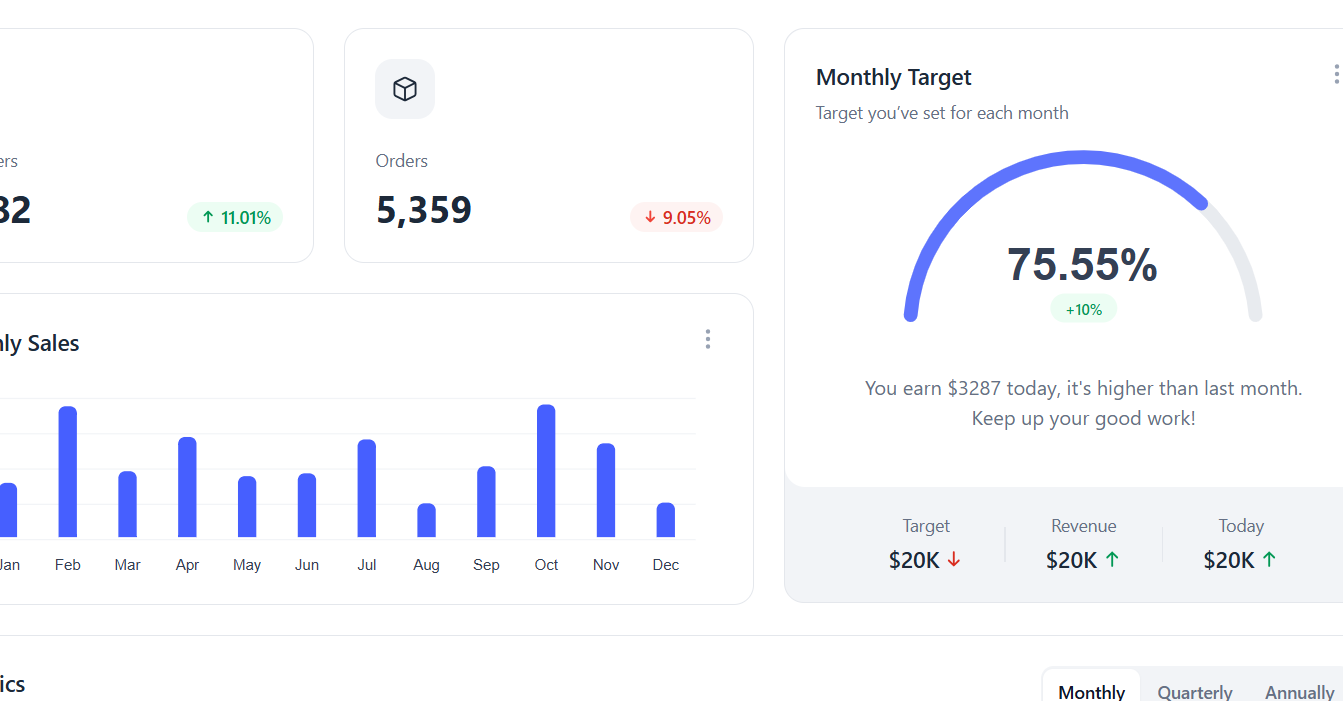Click the red down arrow beside Target

coord(954,560)
